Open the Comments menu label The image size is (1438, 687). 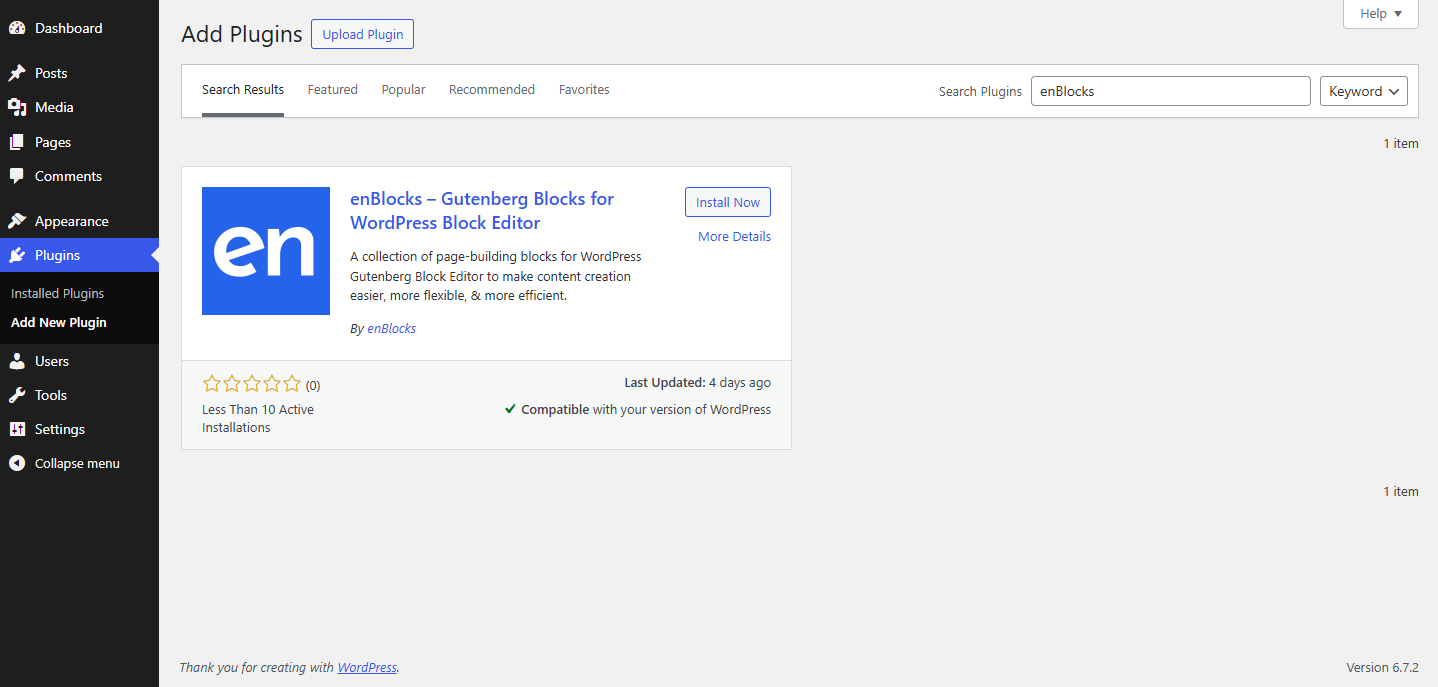(x=68, y=176)
